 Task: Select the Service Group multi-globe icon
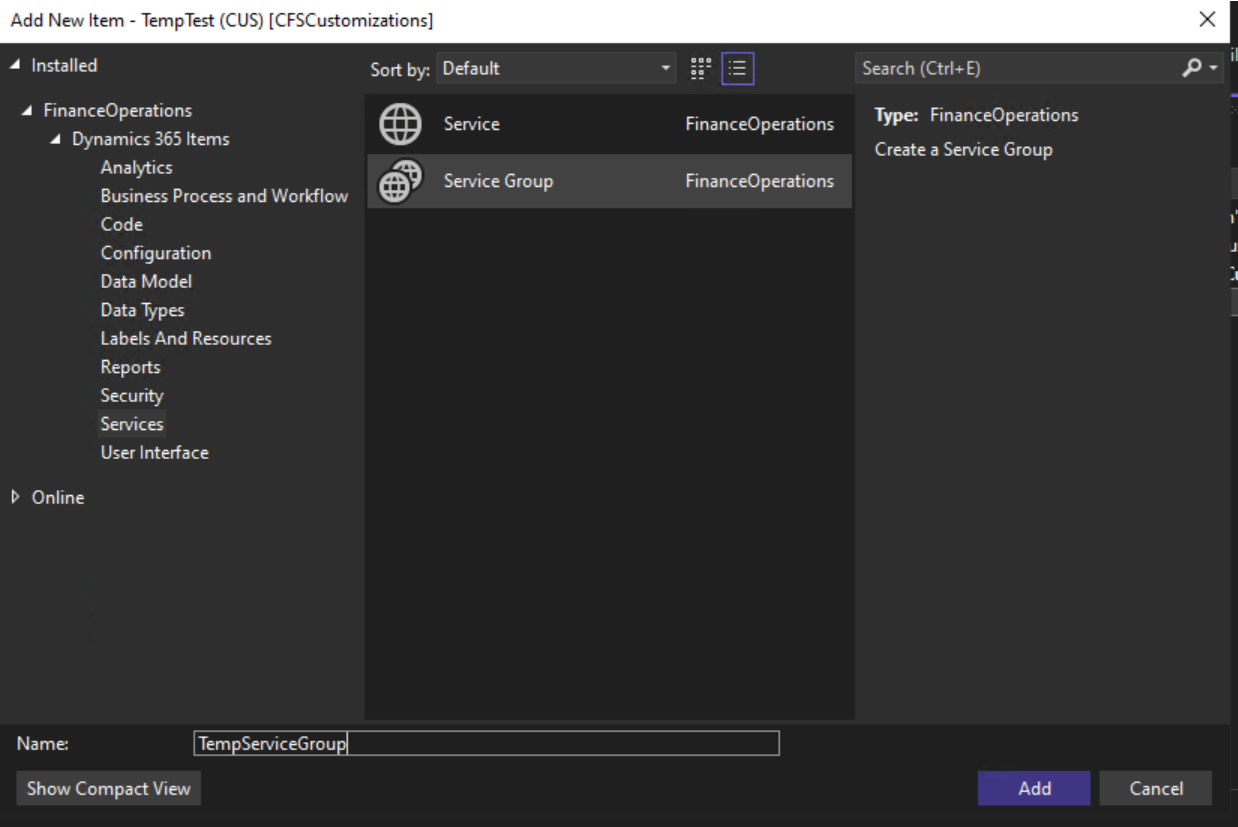point(400,181)
